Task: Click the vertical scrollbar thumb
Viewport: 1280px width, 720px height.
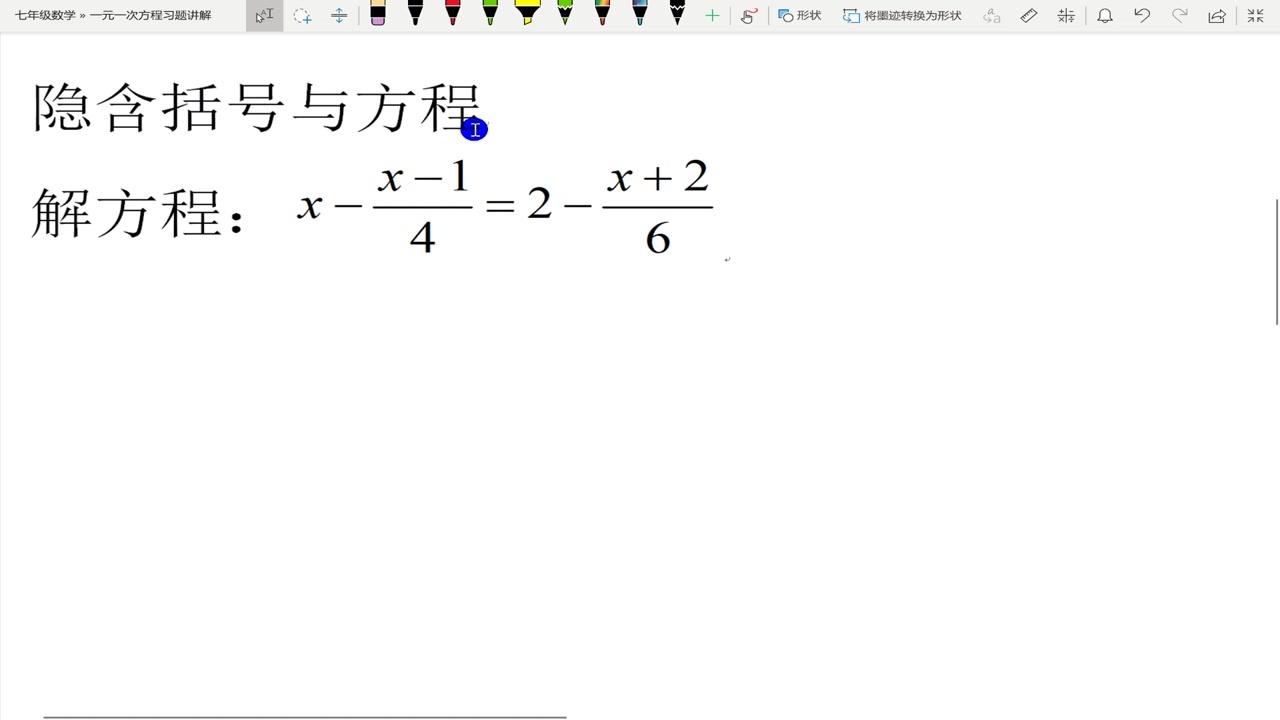Action: (1276, 262)
